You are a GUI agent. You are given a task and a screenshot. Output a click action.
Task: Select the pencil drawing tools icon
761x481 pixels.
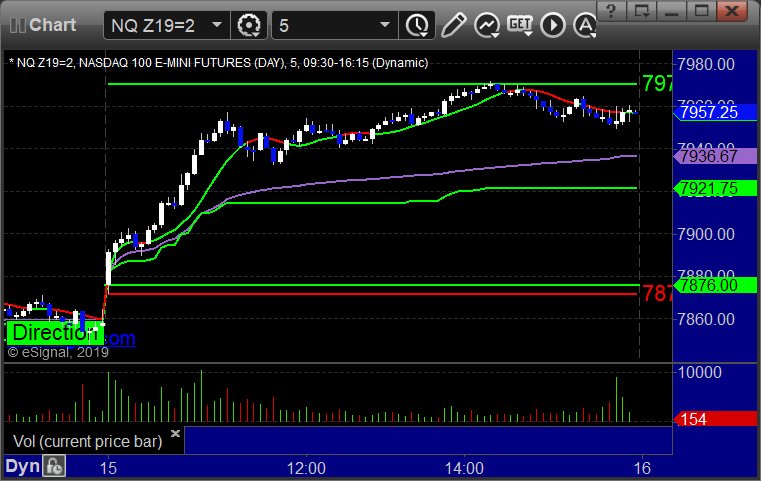(x=454, y=25)
